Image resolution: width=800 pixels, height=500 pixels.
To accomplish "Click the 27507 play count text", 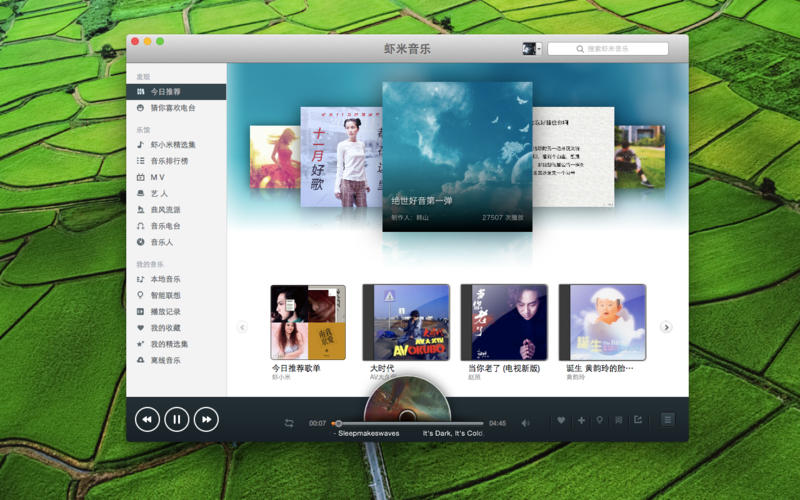I will 503,217.
